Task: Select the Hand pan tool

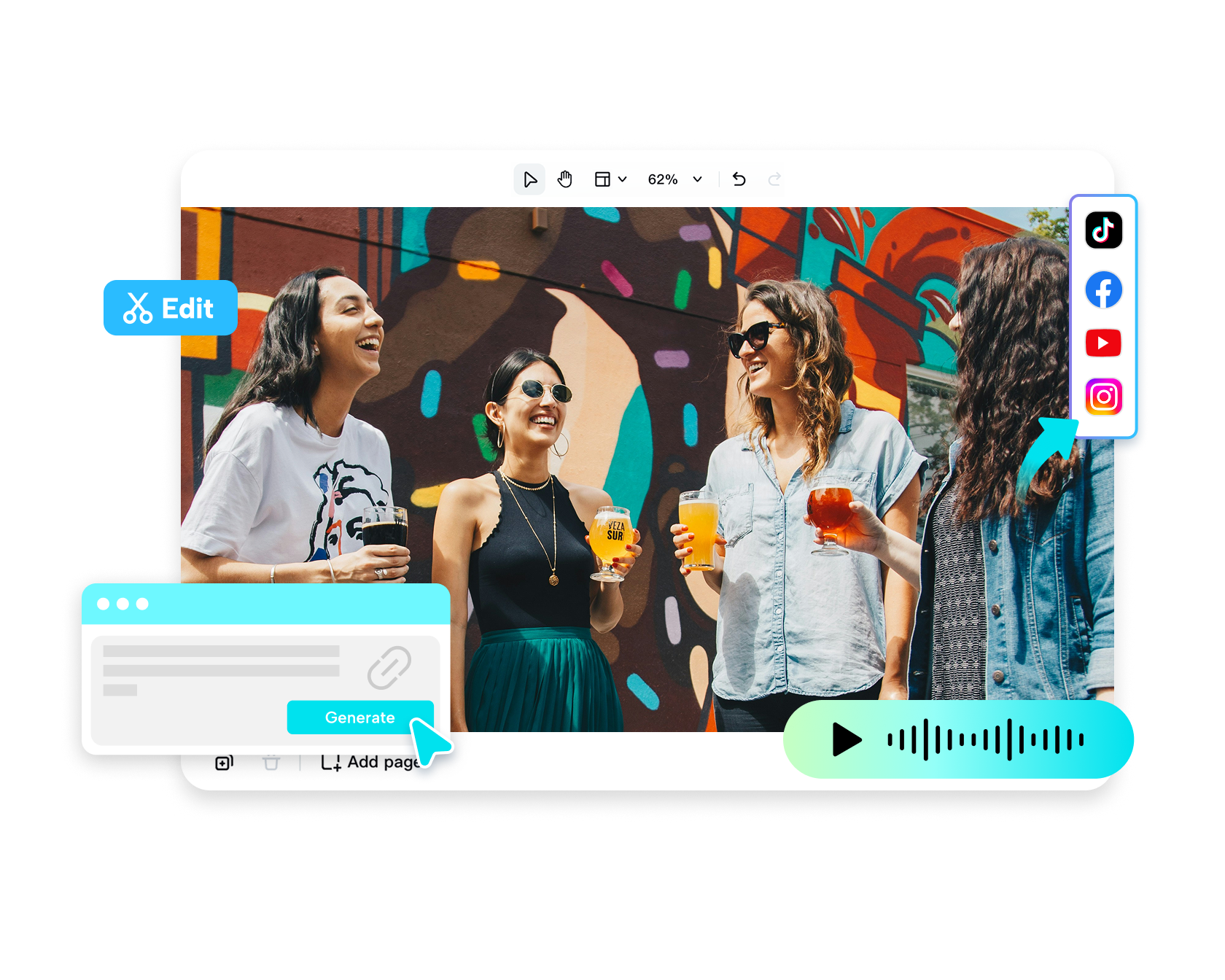Action: pyautogui.click(x=564, y=179)
